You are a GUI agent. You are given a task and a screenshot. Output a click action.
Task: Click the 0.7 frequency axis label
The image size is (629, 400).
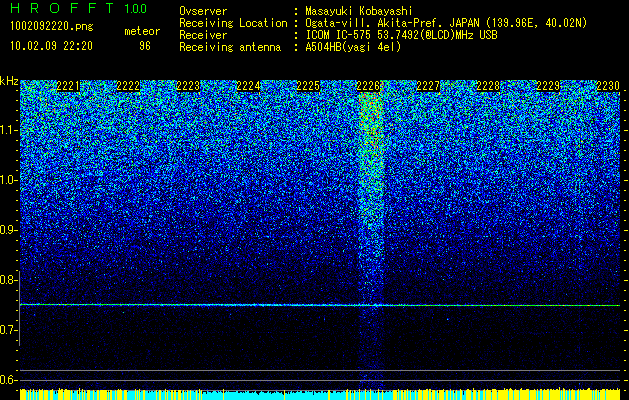click(x=7, y=330)
